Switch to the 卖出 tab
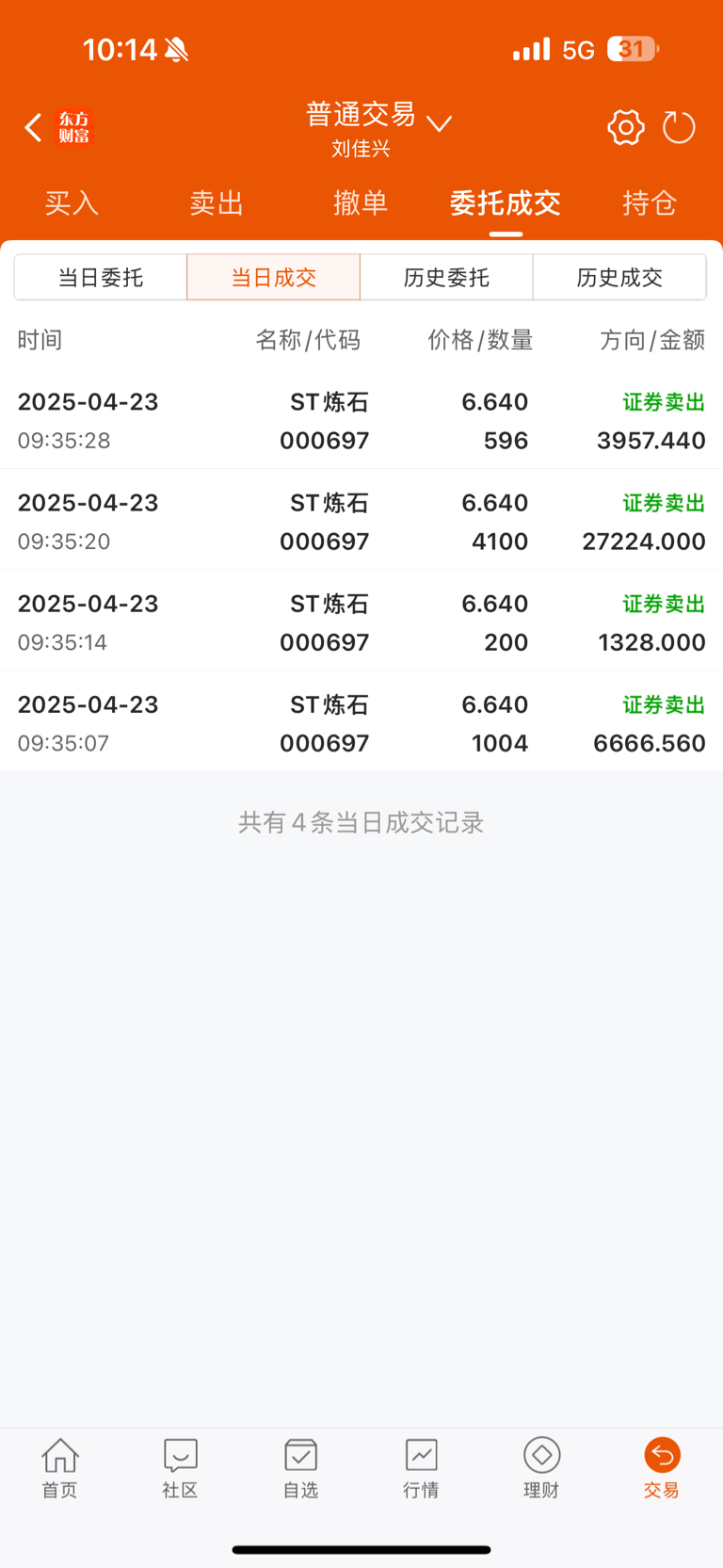Screen dimensions: 723x1568 pyautogui.click(x=217, y=203)
